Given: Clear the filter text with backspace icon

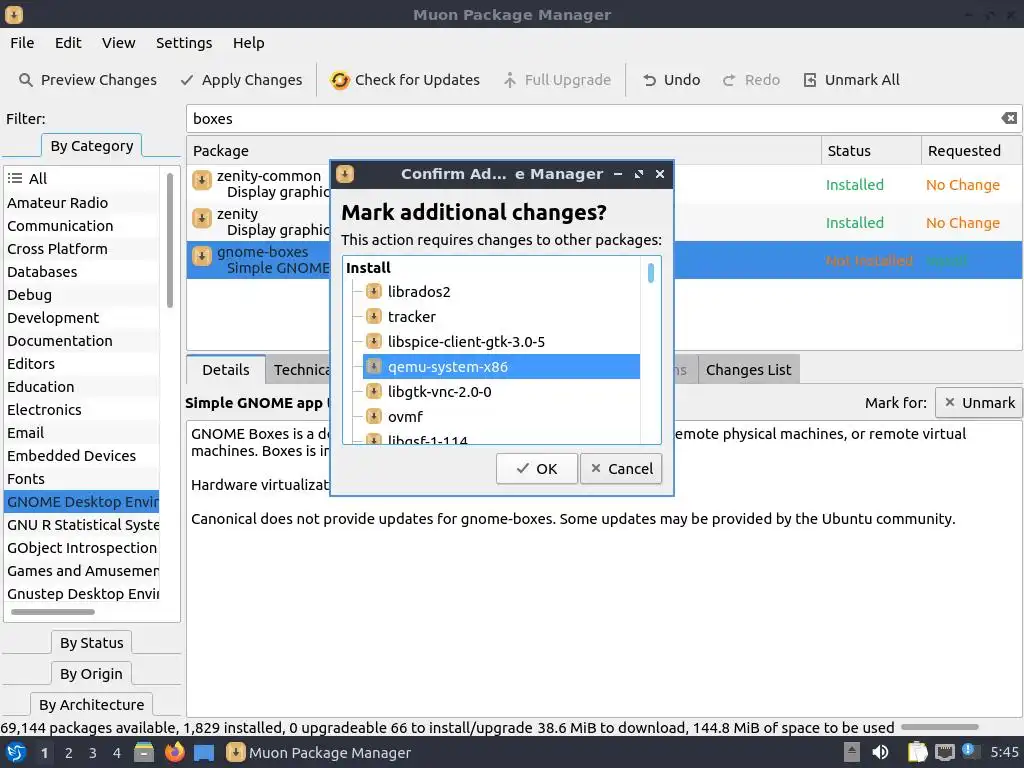Looking at the screenshot, I should click(x=1009, y=118).
